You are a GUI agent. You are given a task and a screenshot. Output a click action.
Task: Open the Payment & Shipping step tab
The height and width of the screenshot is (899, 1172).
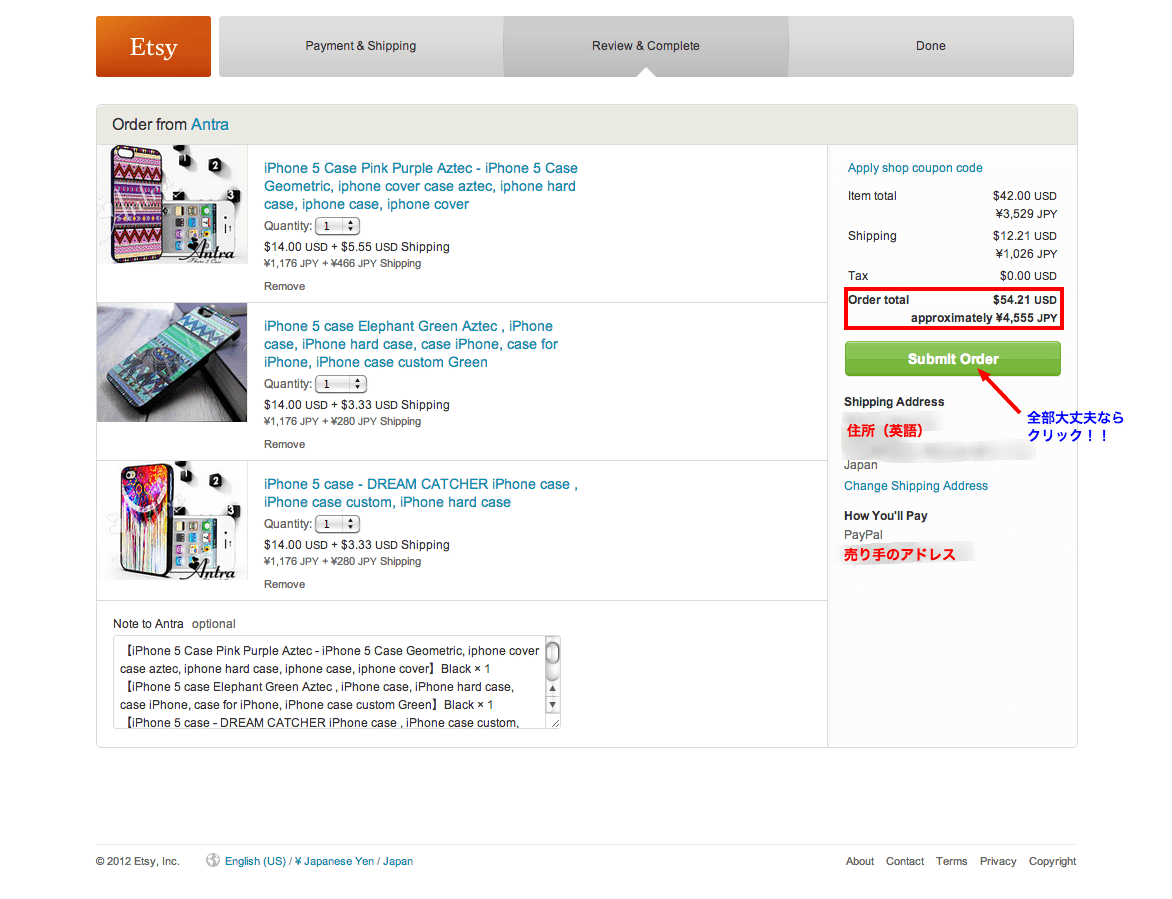[361, 46]
